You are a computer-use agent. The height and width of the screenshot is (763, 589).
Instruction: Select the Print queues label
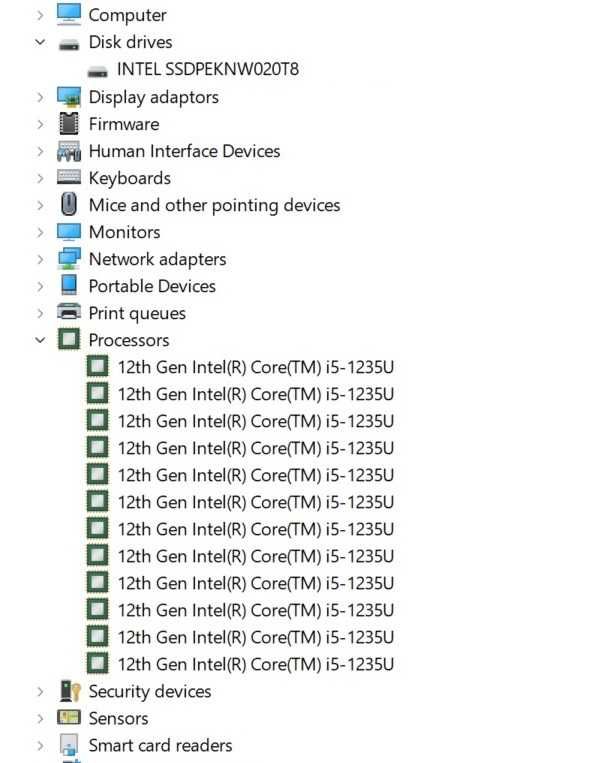click(x=137, y=313)
